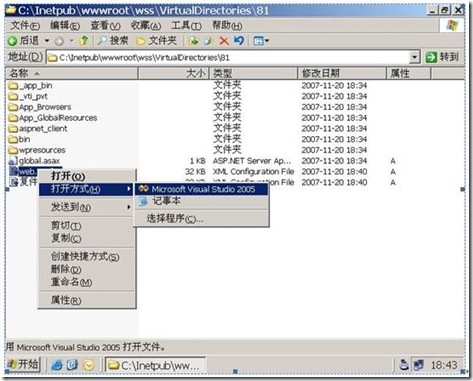Click the drive tray icon beside network icon

404,365
